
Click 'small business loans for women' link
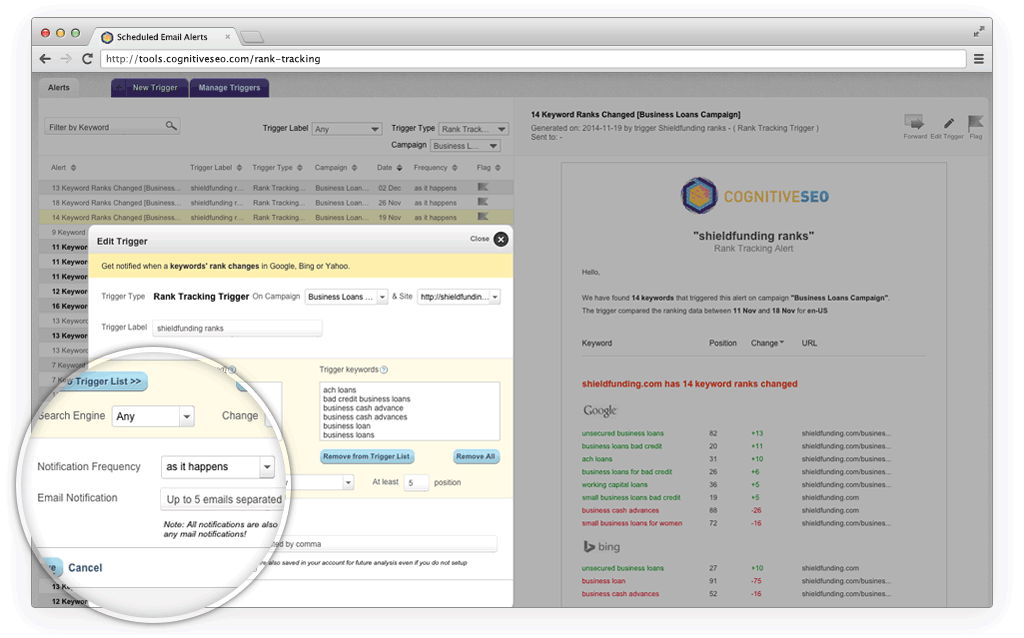(x=632, y=523)
